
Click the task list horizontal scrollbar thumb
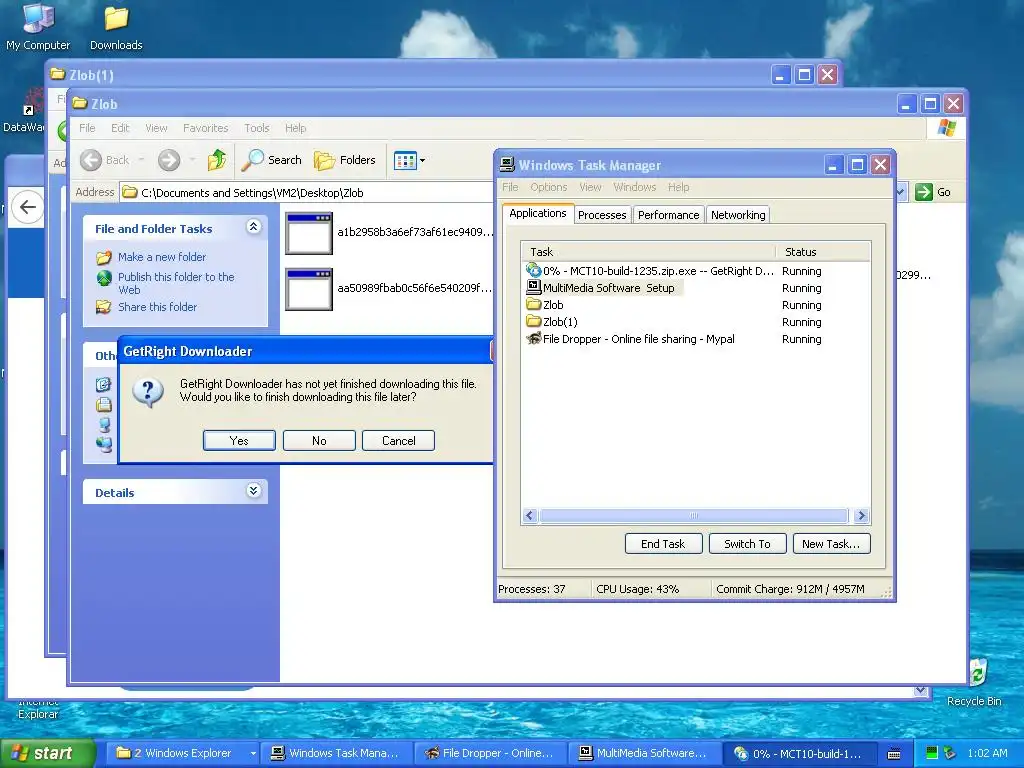(x=694, y=516)
